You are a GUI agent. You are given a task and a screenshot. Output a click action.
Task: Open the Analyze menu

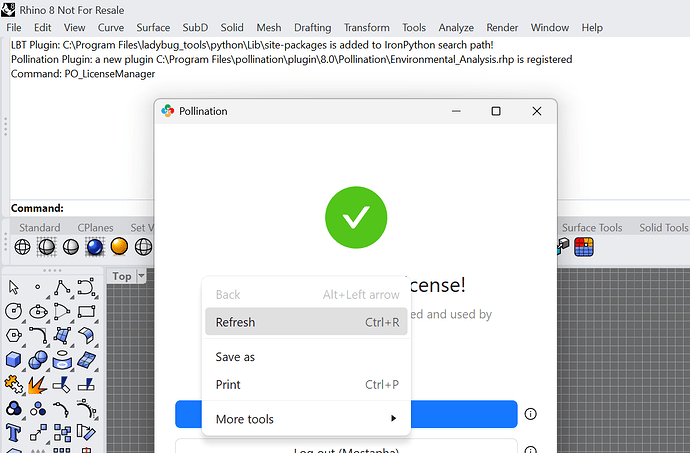pos(456,28)
